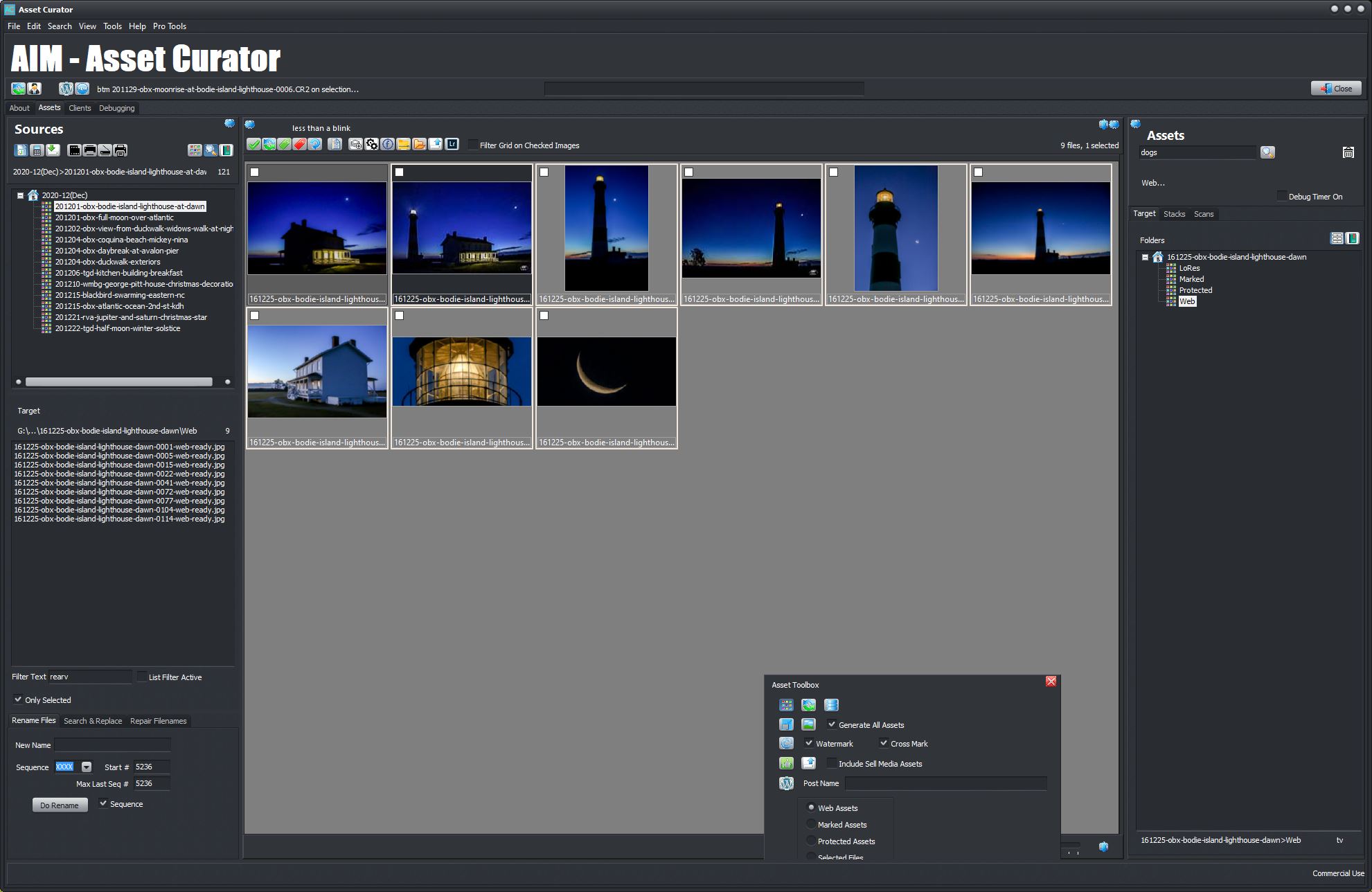This screenshot has height=892, width=1372.
Task: Select the Marked Assets radio button
Action: (811, 824)
